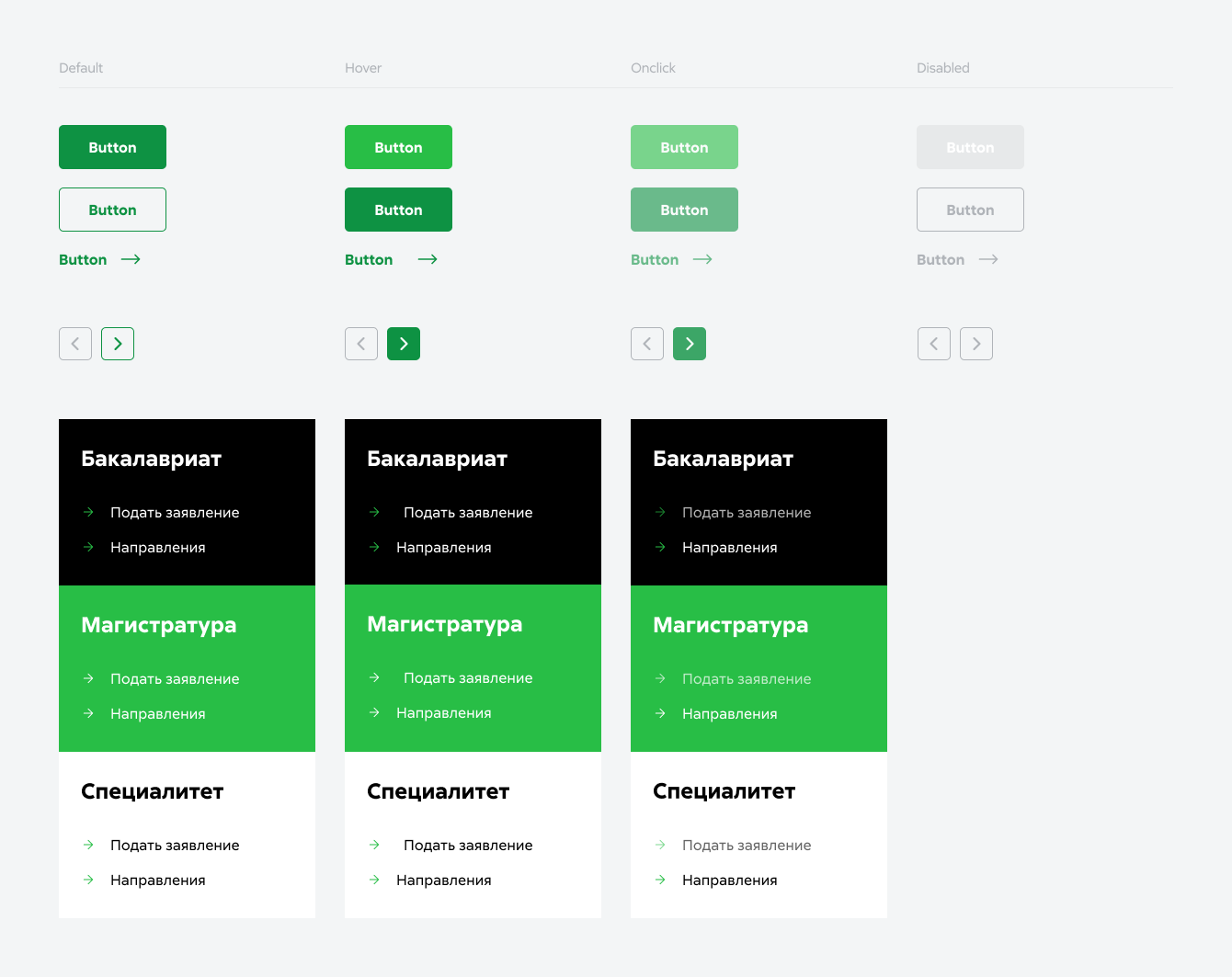Open Направления in the Hover Магистратура card
The height and width of the screenshot is (977, 1232).
tap(444, 713)
